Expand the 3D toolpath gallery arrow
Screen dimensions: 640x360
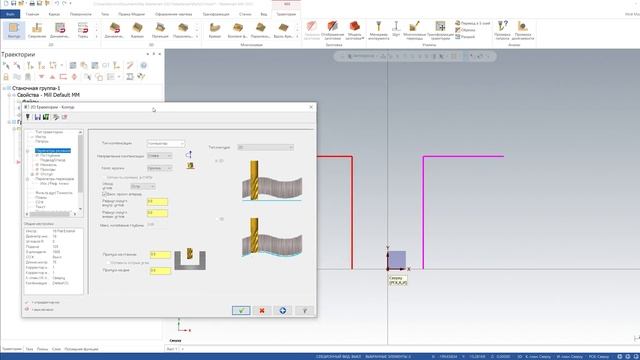(197, 37)
